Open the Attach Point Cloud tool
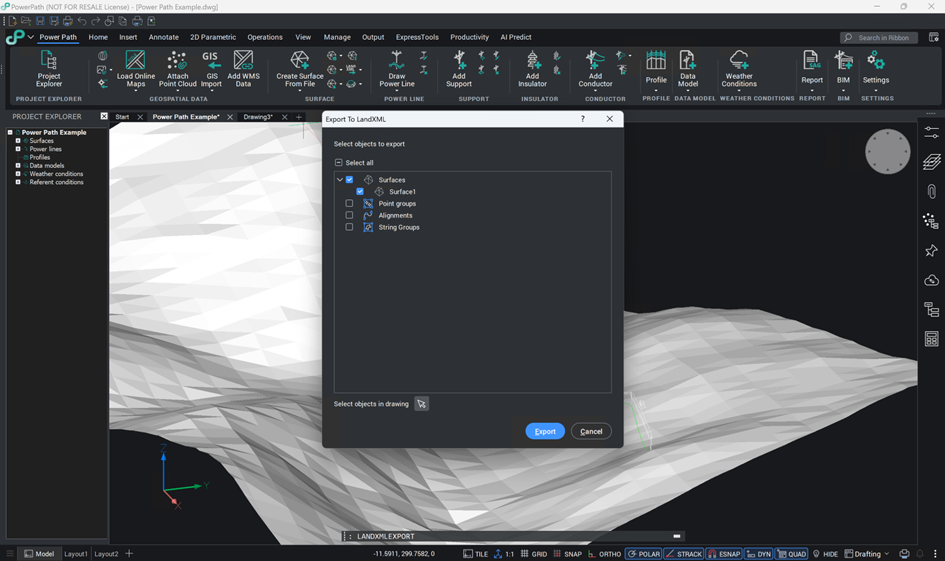The image size is (945, 561). [x=177, y=62]
